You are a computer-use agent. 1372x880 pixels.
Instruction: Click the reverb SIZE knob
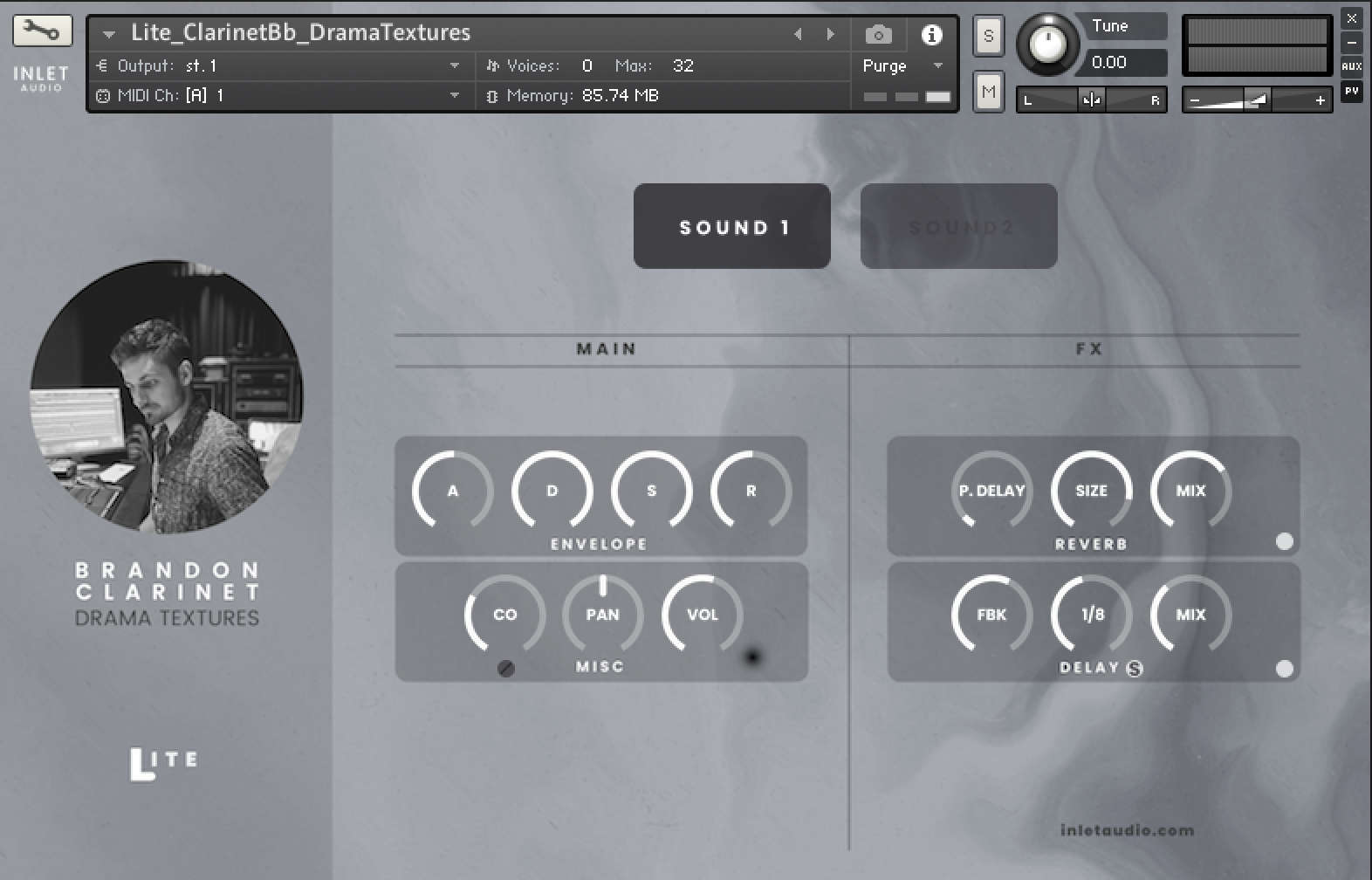(1091, 490)
